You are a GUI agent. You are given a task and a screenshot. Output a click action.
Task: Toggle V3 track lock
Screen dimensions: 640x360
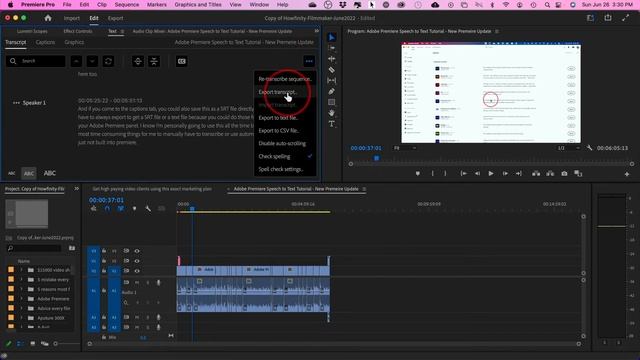(104, 251)
